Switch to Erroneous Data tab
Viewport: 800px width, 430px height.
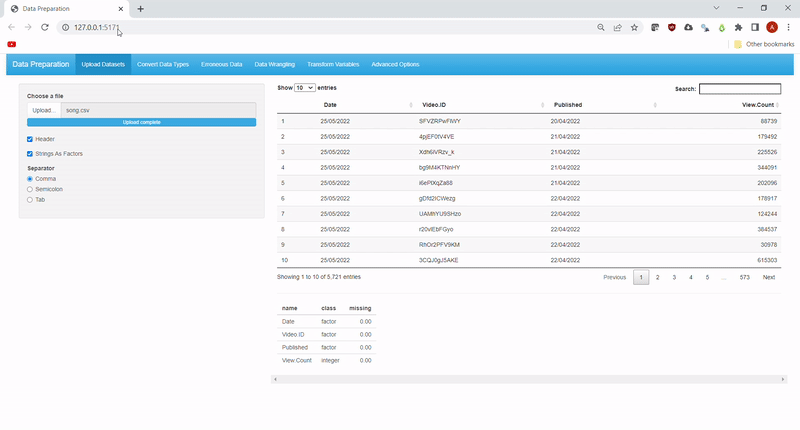coord(221,64)
